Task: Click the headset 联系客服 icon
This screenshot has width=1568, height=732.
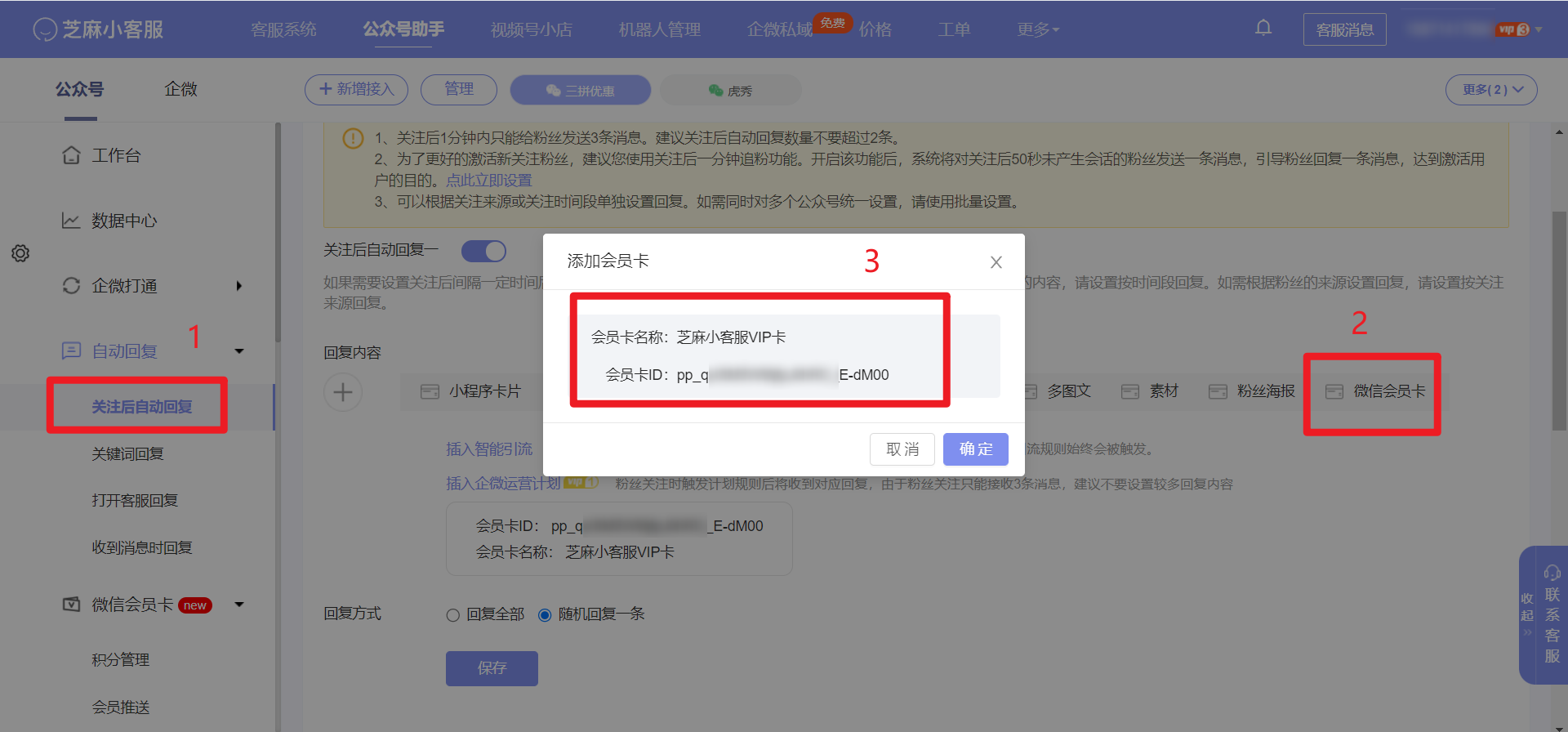Action: [1552, 573]
